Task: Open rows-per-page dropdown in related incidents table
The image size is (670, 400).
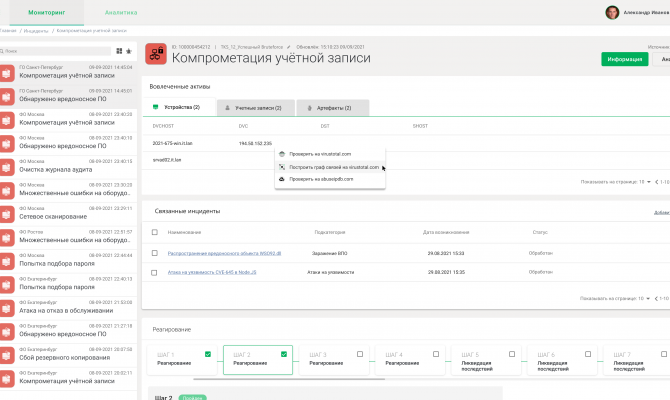Action: click(642, 298)
